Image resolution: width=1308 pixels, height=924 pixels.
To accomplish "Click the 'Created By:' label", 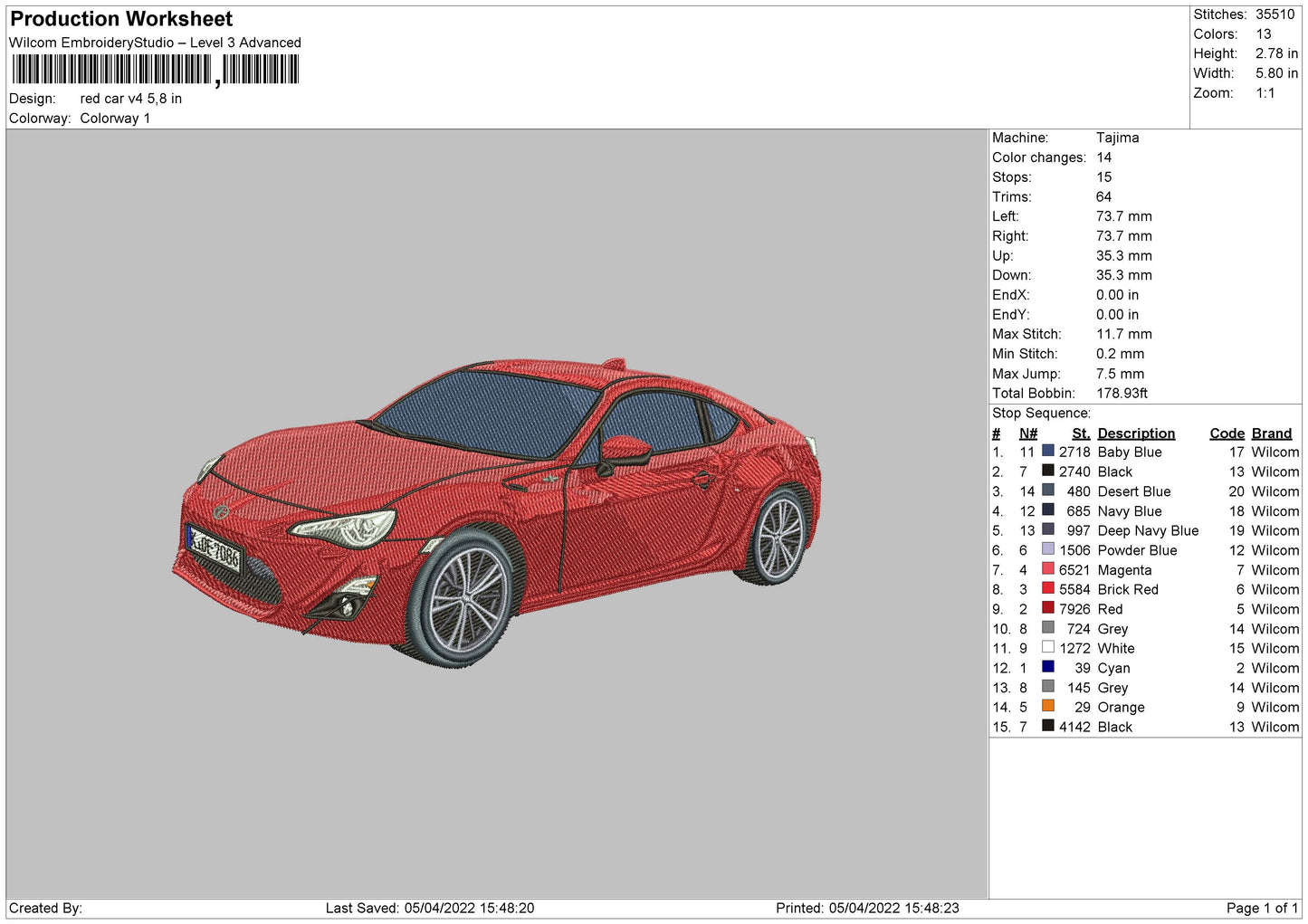I will click(45, 909).
